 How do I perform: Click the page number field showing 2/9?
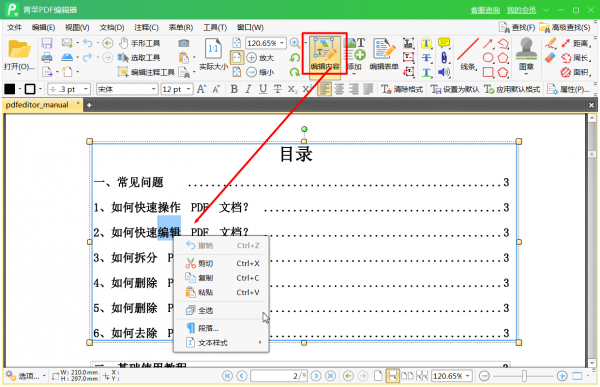(279, 376)
